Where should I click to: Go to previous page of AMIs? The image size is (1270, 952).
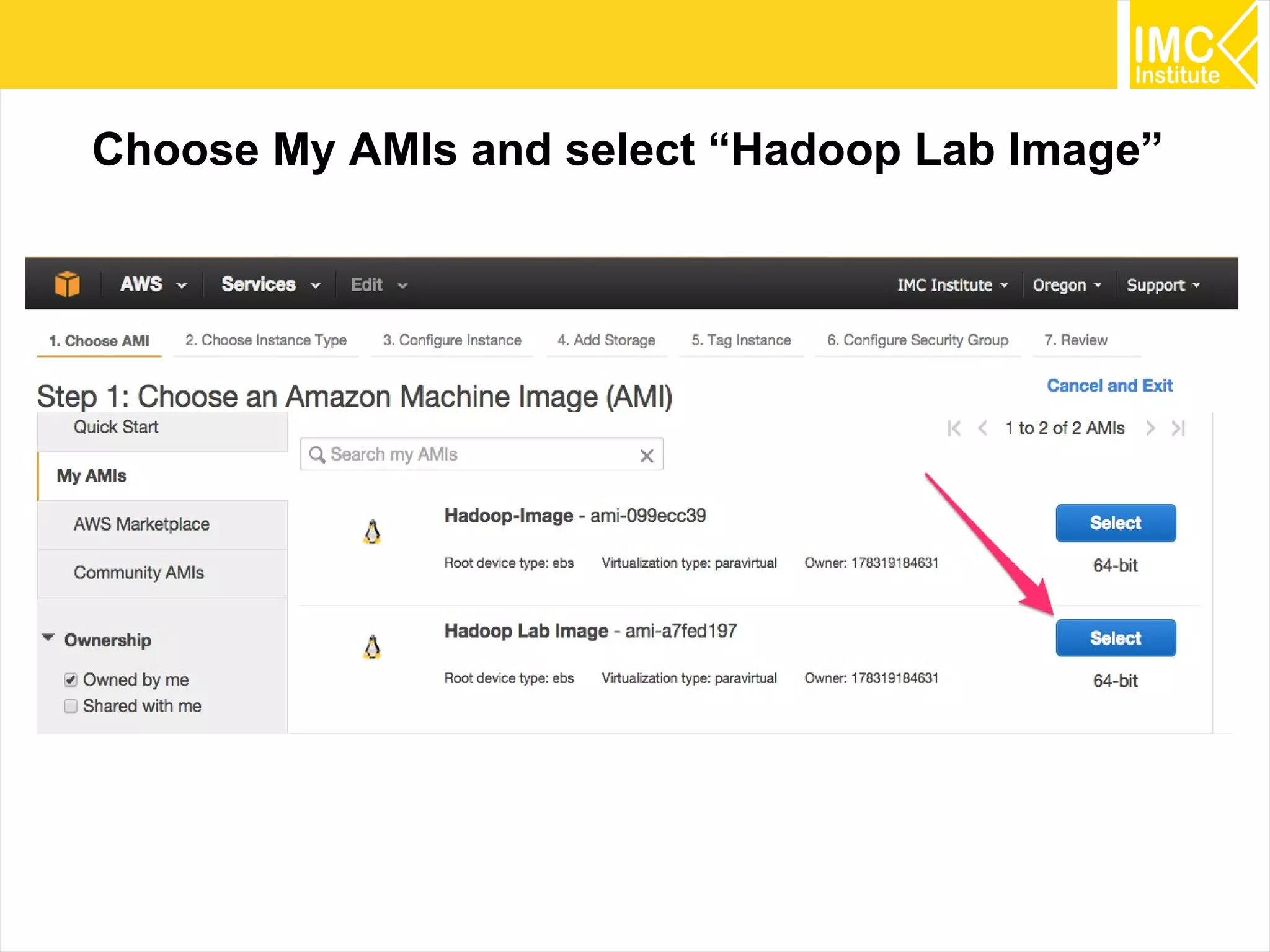983,428
